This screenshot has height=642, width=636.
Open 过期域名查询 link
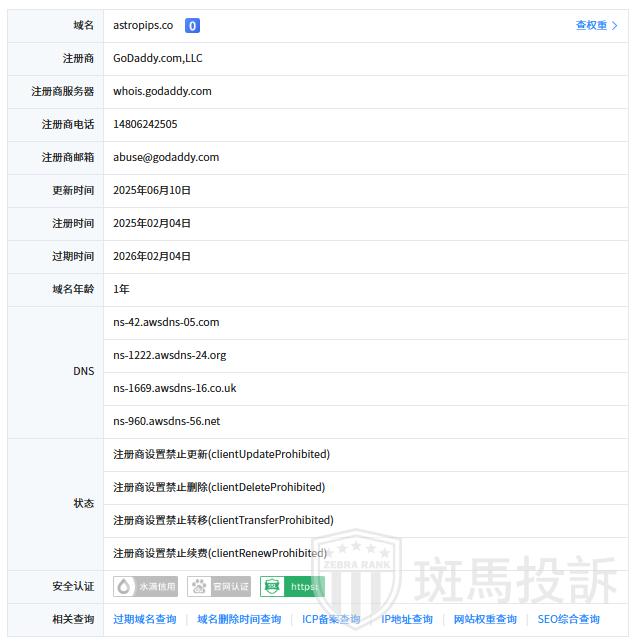point(145,620)
